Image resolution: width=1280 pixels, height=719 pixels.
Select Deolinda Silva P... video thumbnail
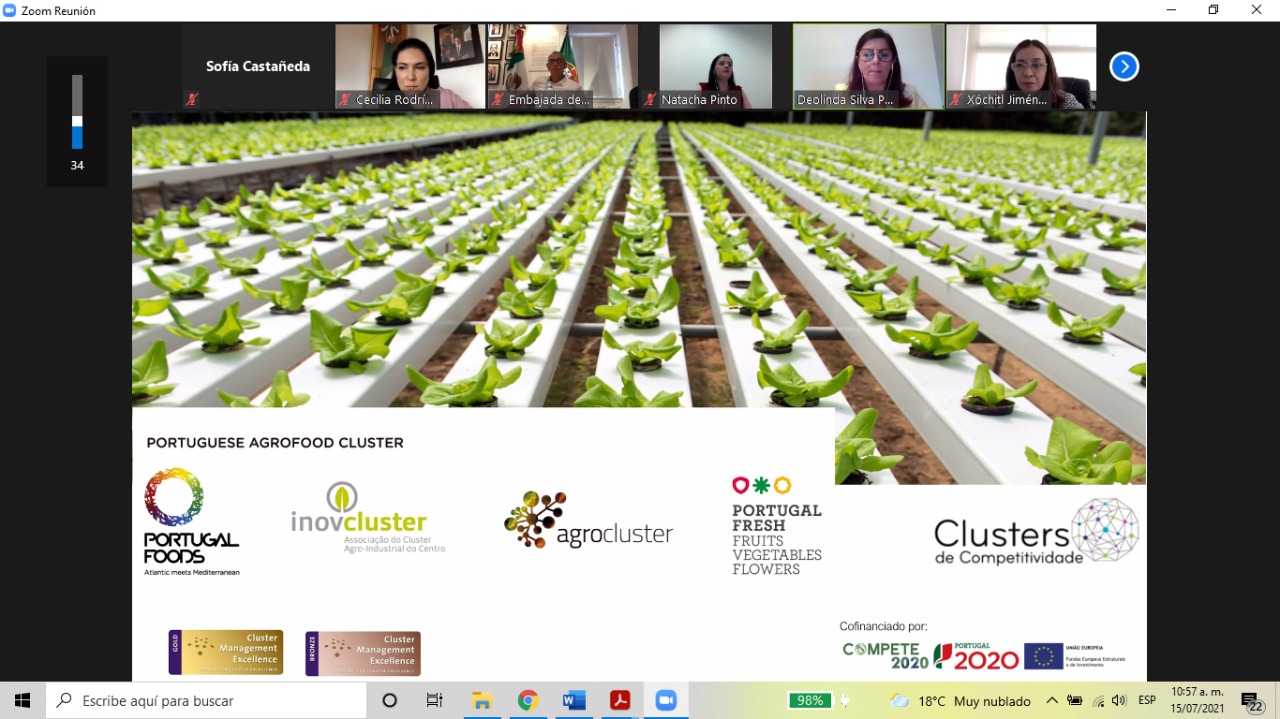pyautogui.click(x=868, y=66)
